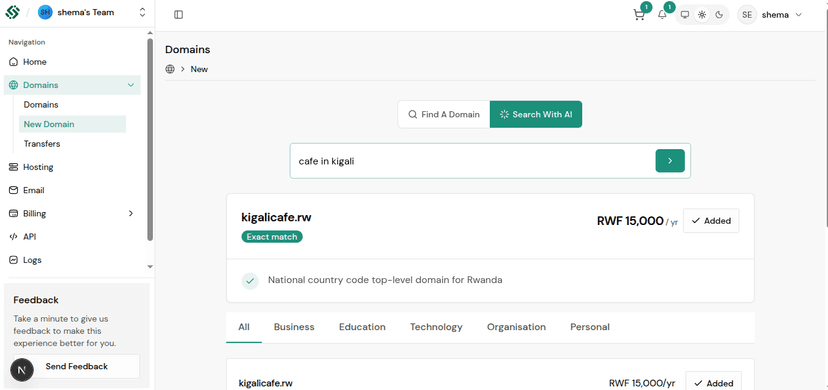
Task: Click the breadcrumb globe icon
Action: [170, 69]
